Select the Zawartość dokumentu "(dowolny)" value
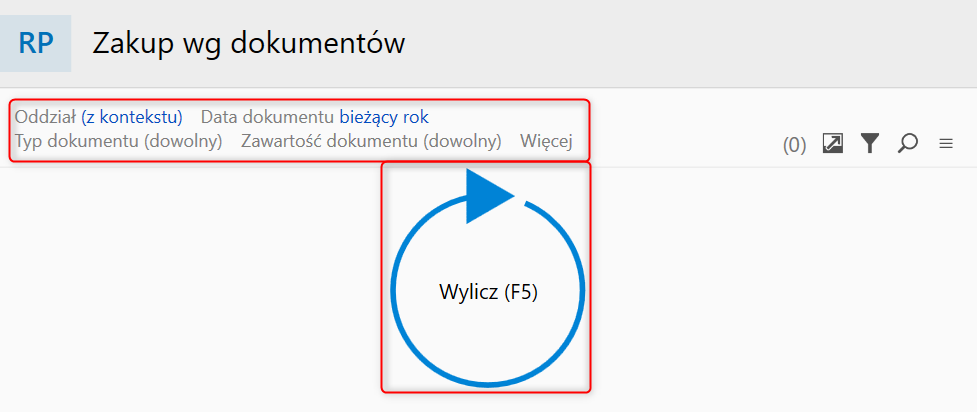The image size is (977, 412). tap(461, 141)
